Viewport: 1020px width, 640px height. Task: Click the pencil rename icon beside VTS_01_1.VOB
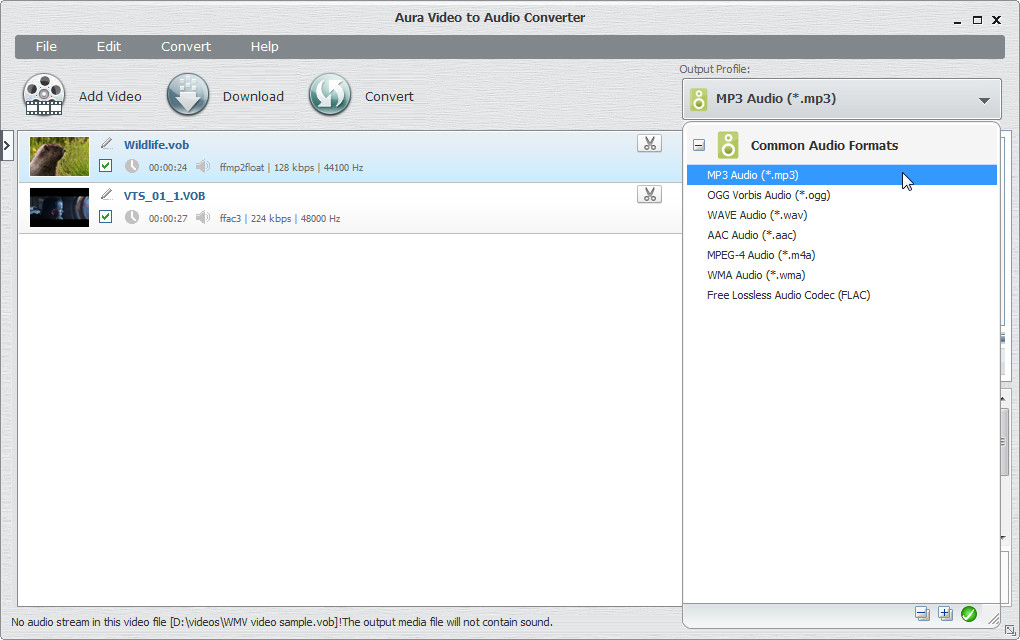tap(107, 195)
